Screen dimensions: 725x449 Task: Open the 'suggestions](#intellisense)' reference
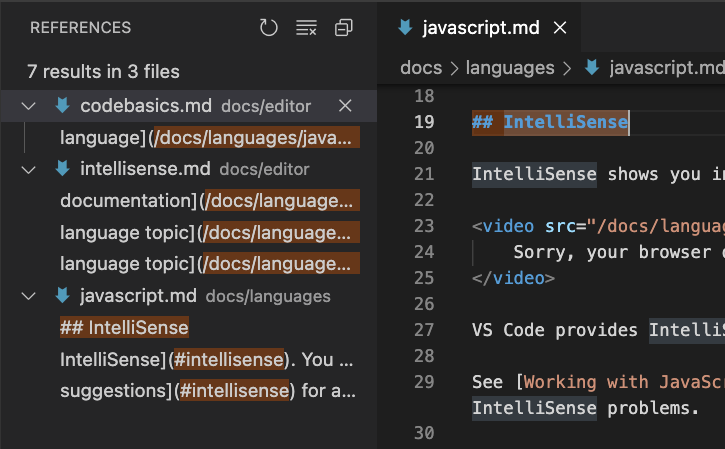(x=205, y=390)
